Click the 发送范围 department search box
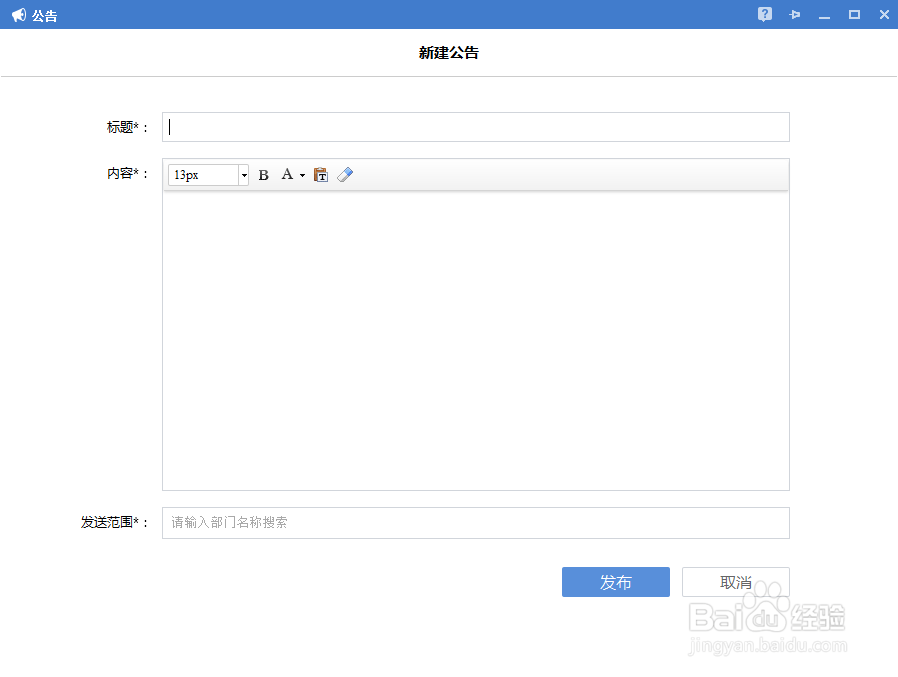The width and height of the screenshot is (898, 677). [475, 522]
